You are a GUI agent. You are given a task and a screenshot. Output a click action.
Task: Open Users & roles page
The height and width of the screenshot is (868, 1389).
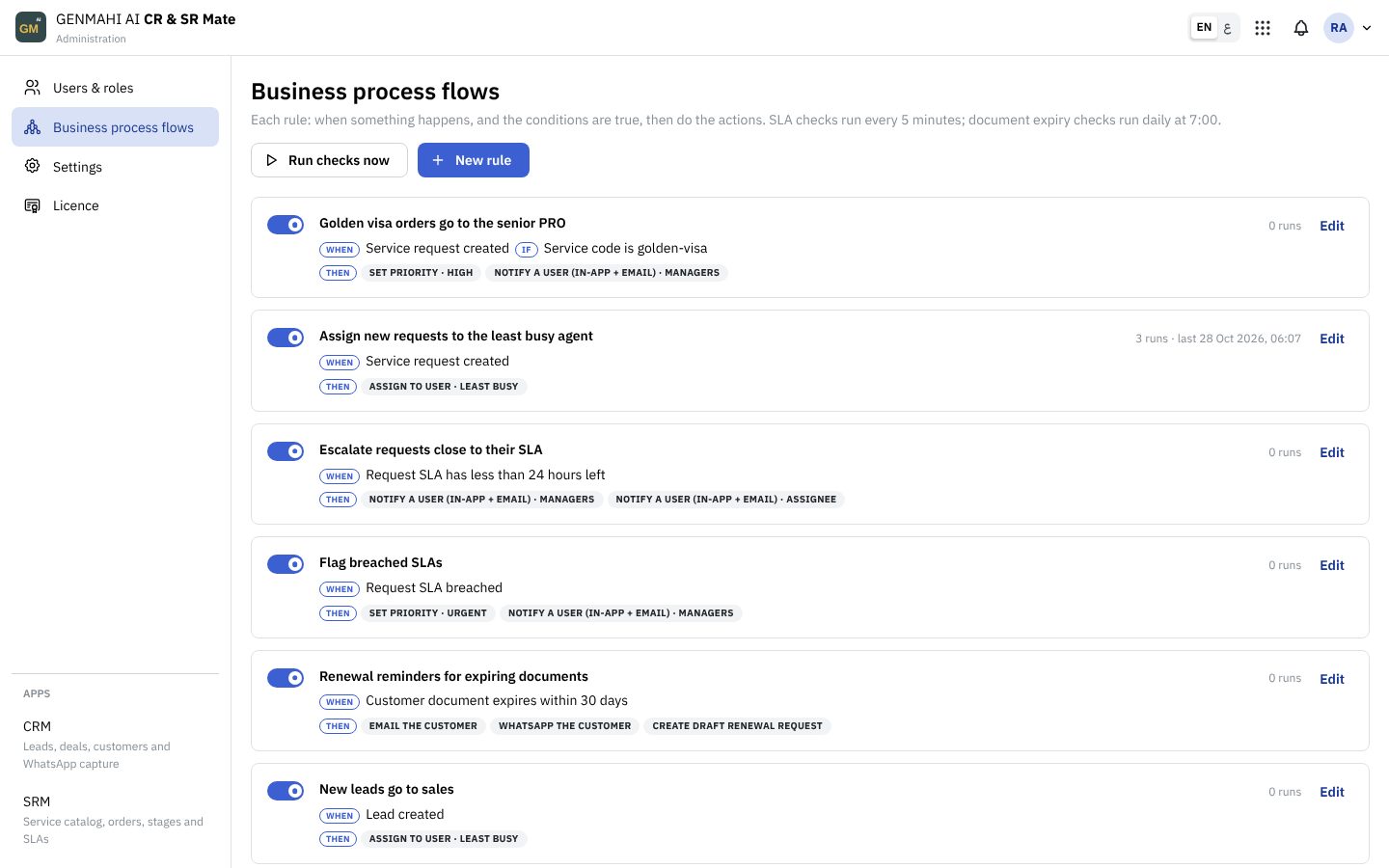tap(115, 88)
